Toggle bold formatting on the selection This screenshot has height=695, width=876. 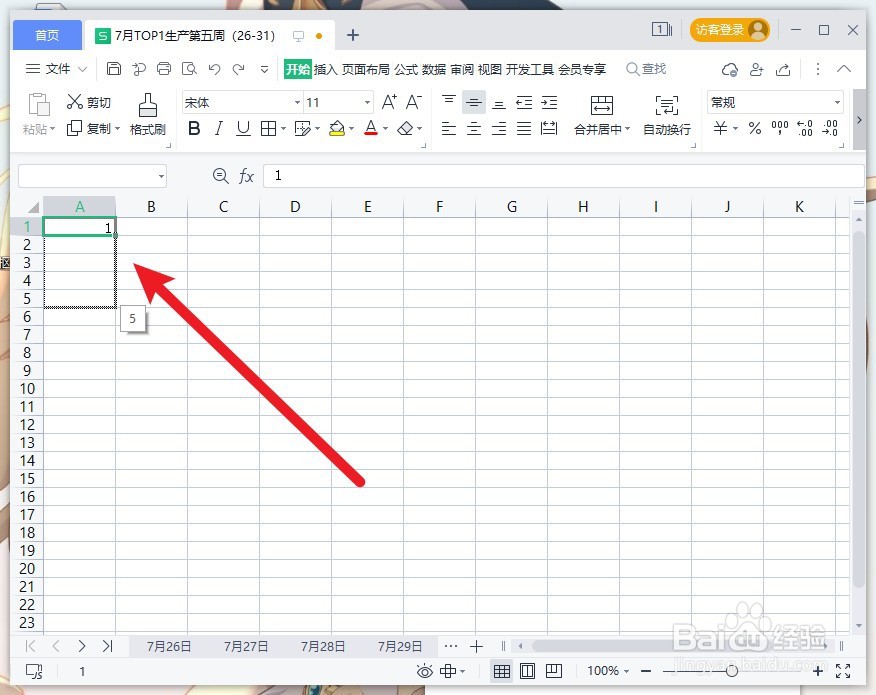click(194, 128)
